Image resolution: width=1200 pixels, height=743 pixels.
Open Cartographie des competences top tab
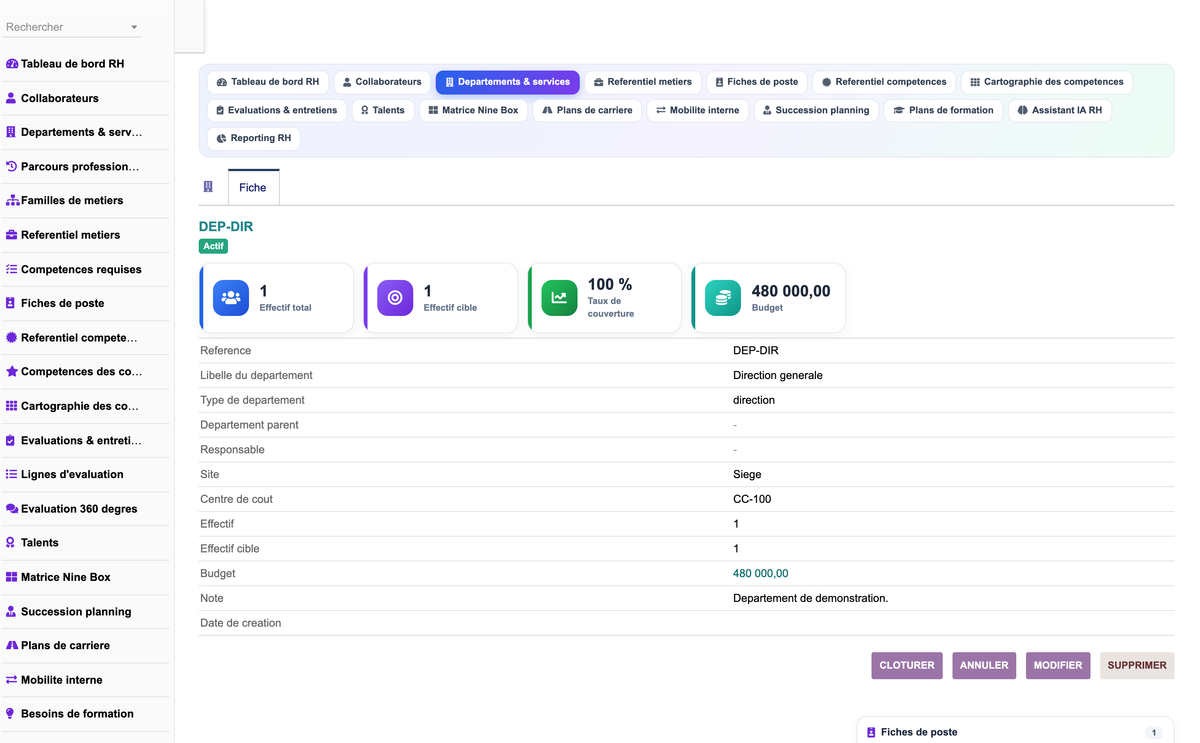1046,82
